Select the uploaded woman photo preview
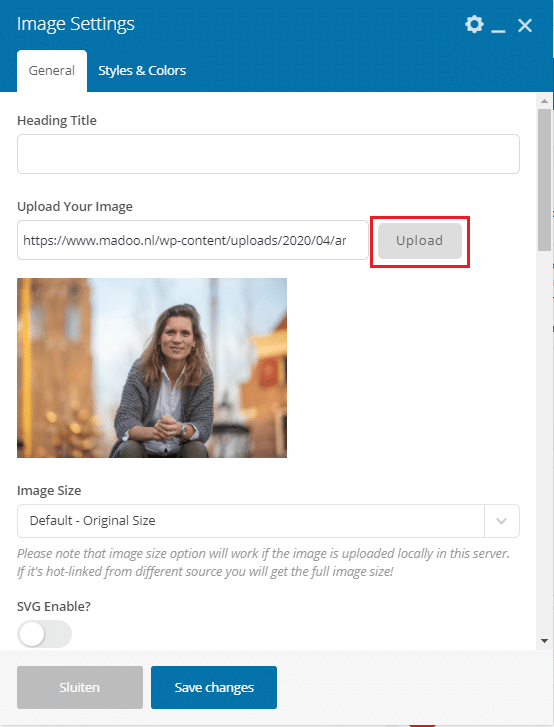The width and height of the screenshot is (554, 727). (x=152, y=368)
